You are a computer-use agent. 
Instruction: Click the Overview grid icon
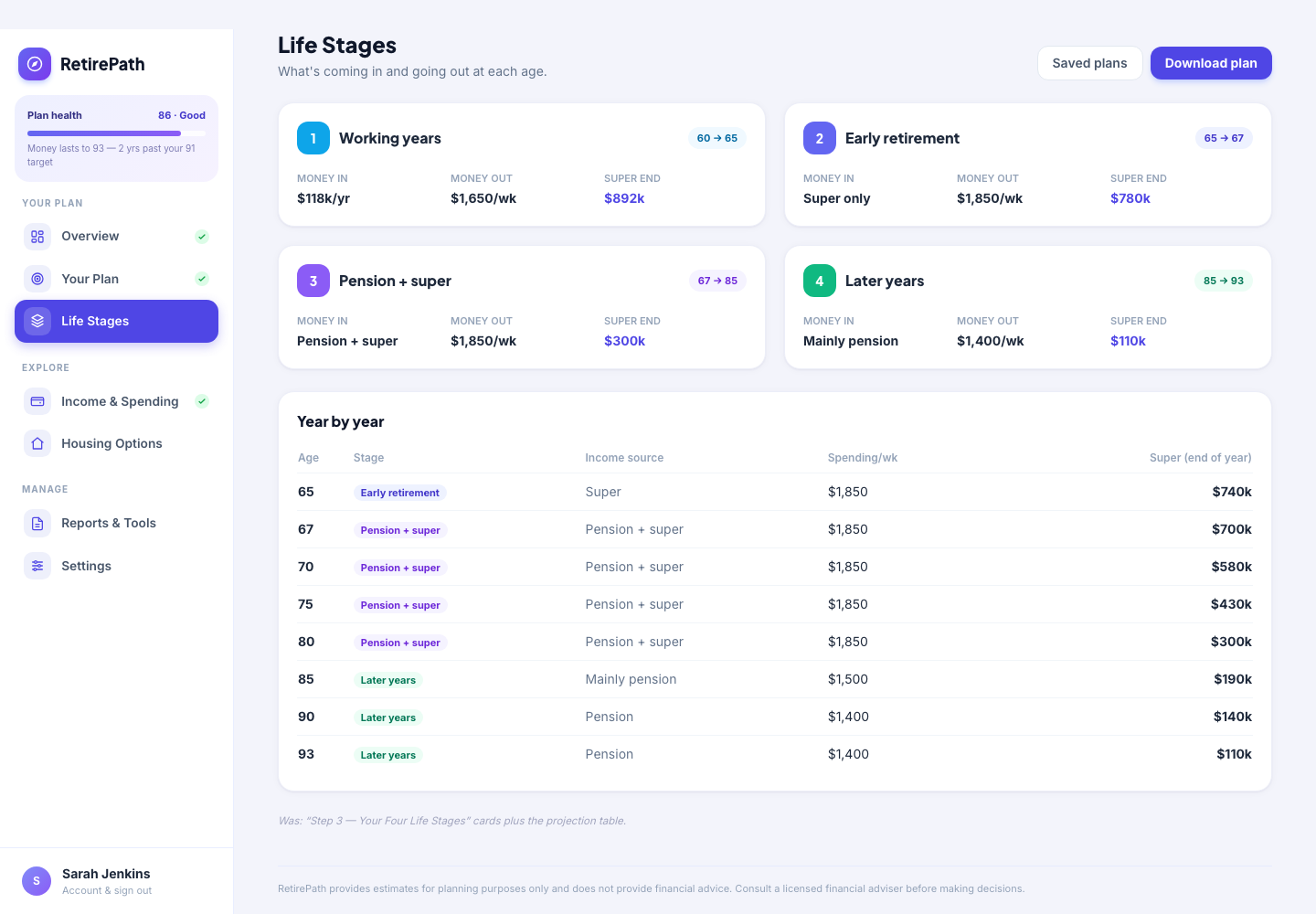pos(37,237)
